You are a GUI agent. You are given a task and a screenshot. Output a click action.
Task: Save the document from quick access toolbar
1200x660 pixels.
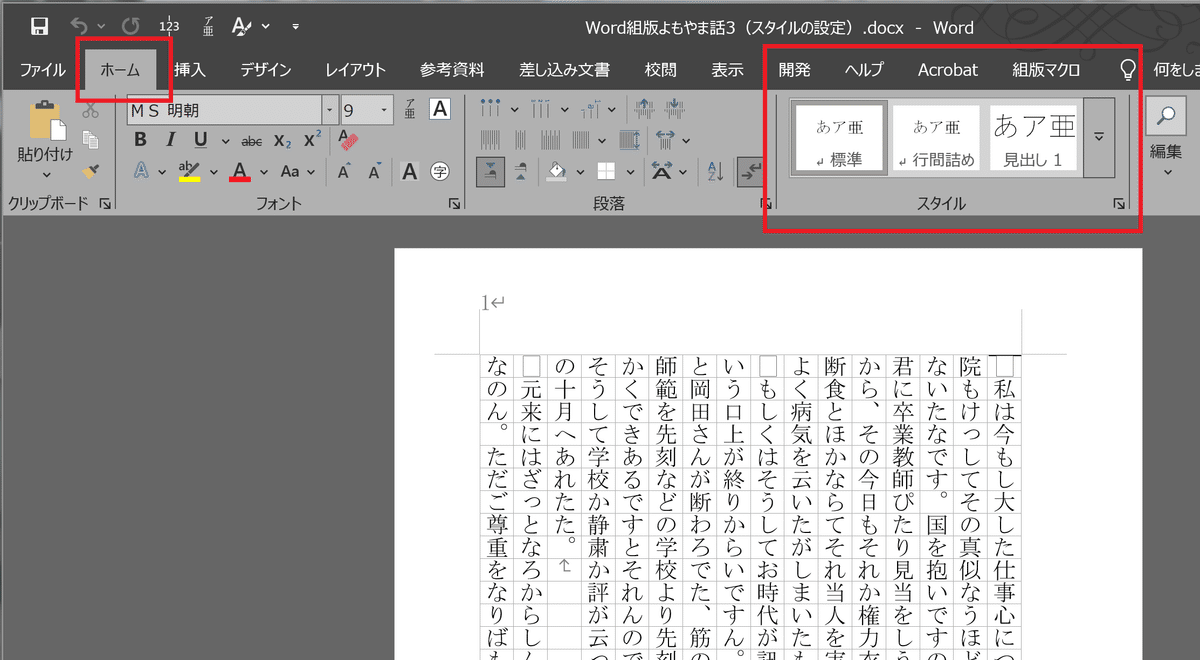click(x=40, y=27)
